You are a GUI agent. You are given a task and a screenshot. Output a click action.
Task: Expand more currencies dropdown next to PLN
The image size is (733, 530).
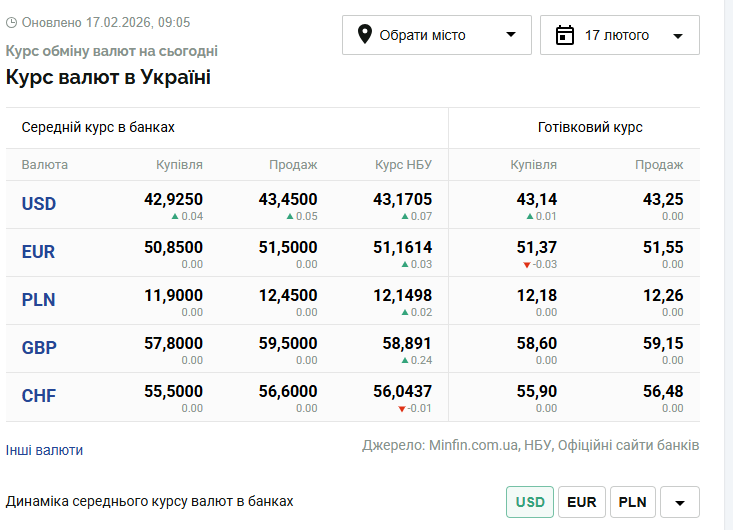[x=680, y=502]
